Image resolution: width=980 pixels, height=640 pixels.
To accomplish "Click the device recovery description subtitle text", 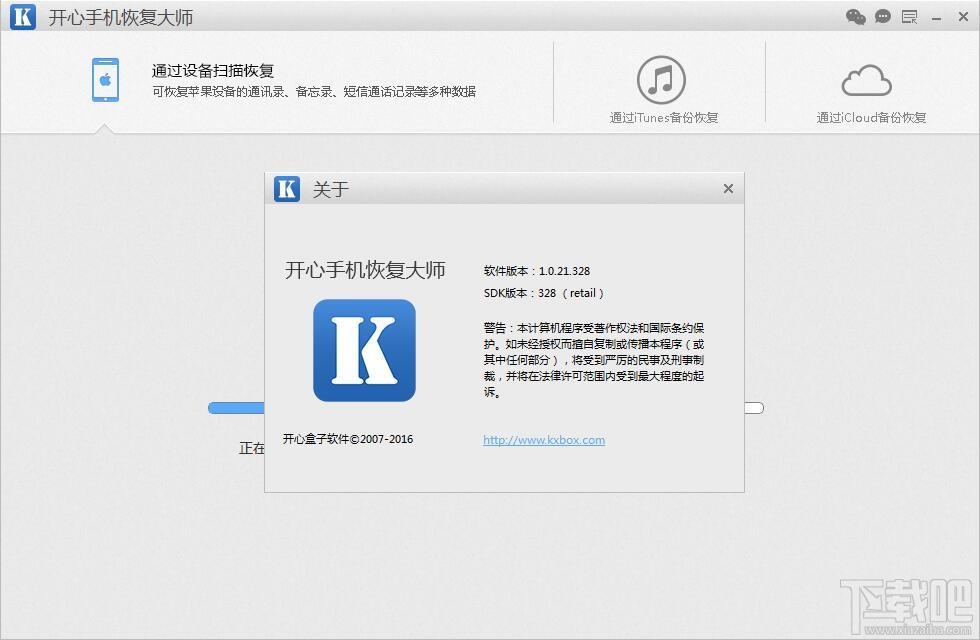I will pyautogui.click(x=314, y=92).
